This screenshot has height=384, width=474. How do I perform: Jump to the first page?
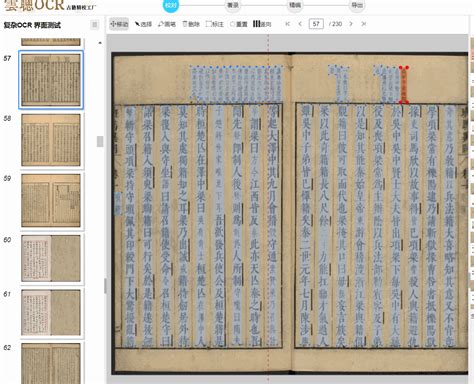pyautogui.click(x=288, y=24)
